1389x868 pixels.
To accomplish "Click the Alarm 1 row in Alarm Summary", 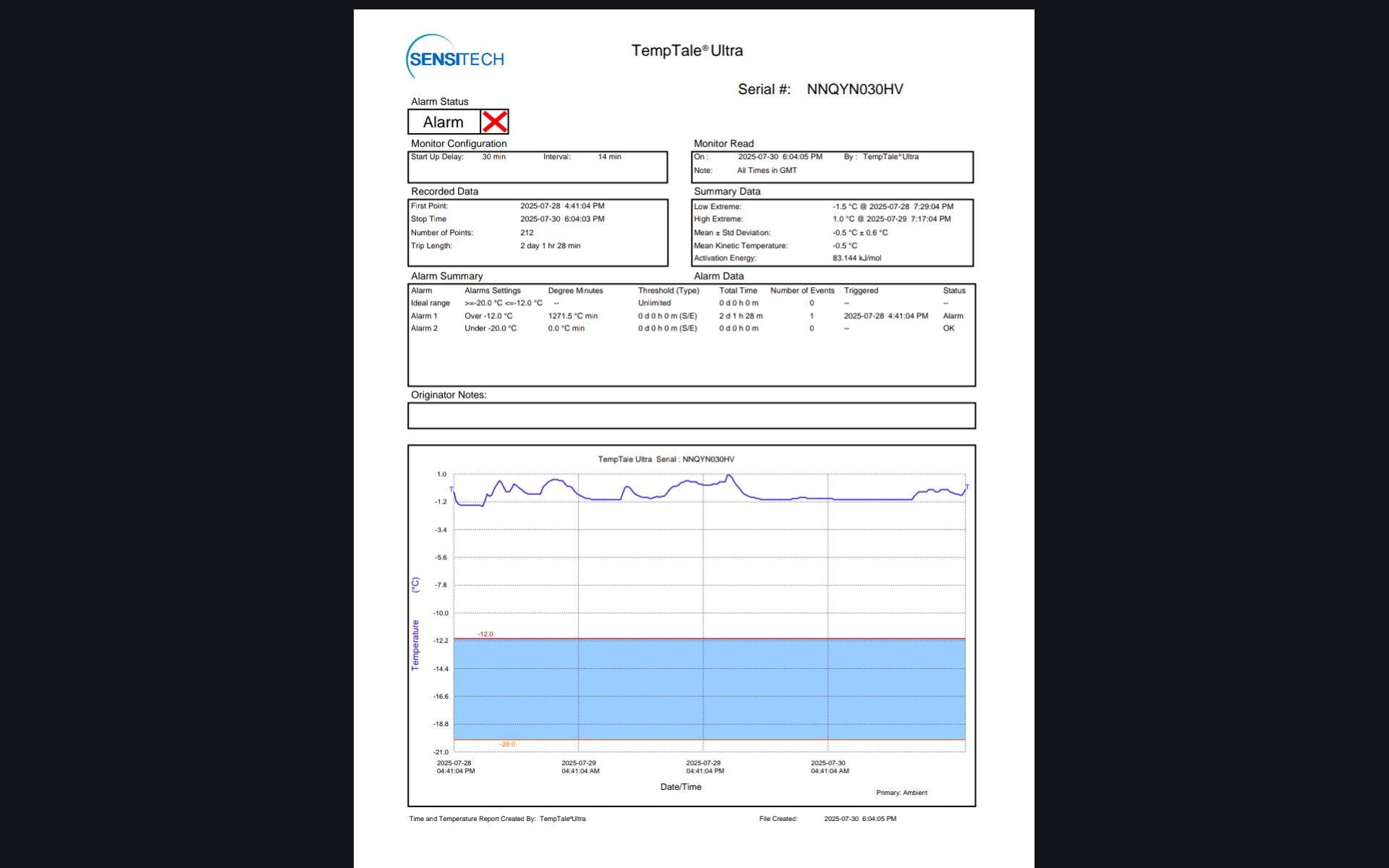I will [x=425, y=316].
